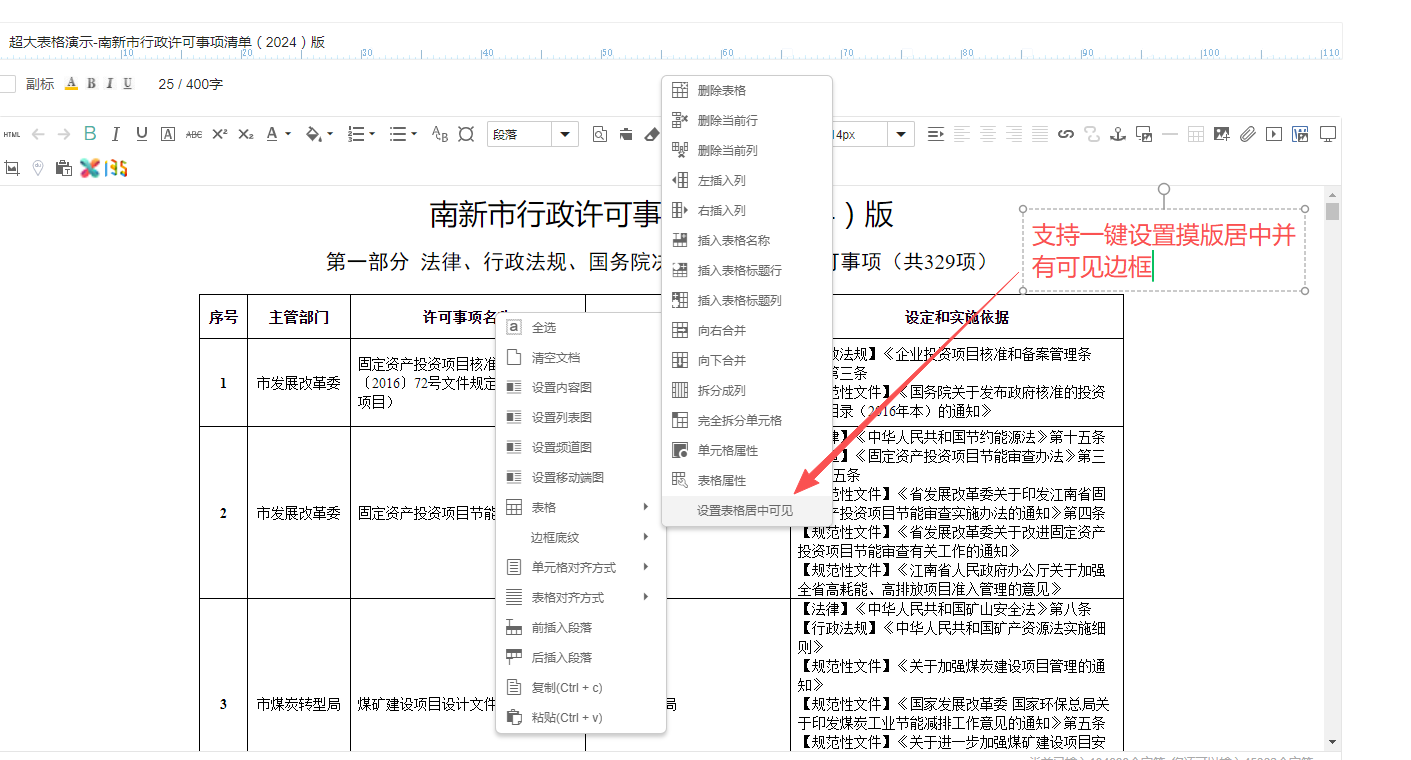The image size is (1411, 760).
Task: Click the eraser clear-format icon
Action: (x=652, y=134)
